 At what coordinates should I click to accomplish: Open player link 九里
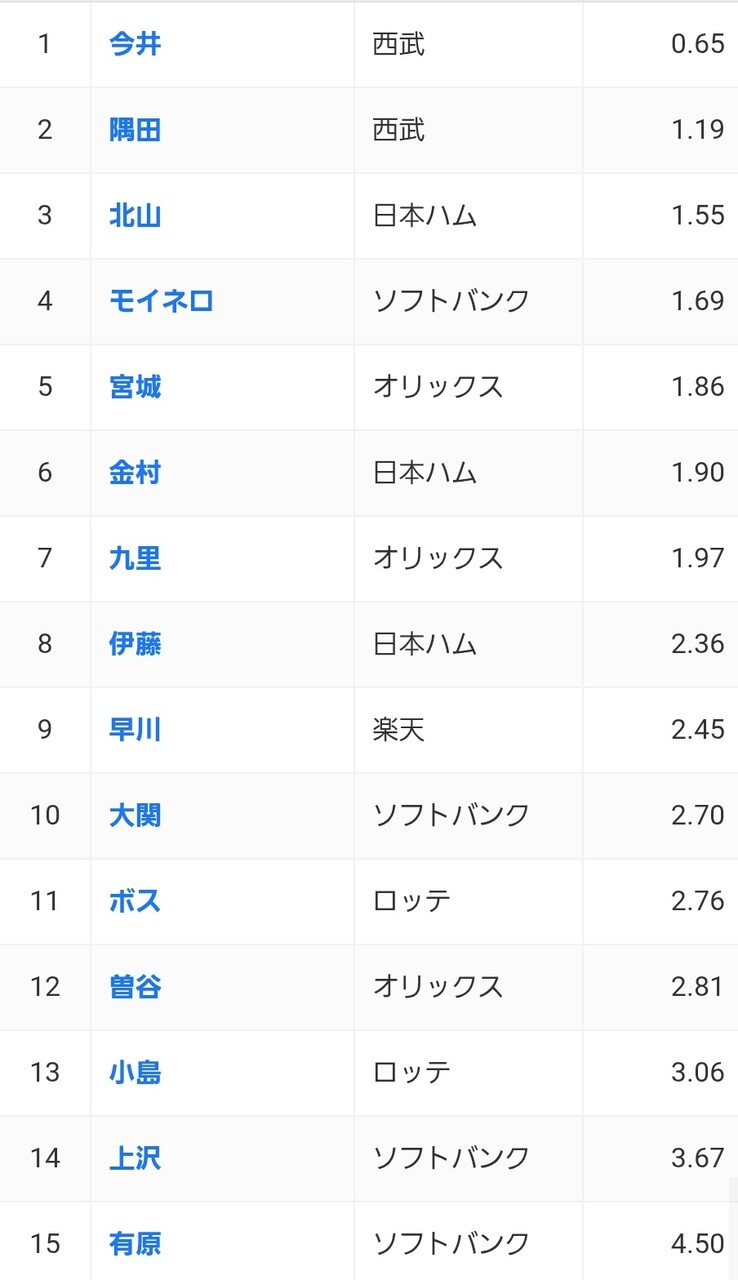click(x=135, y=558)
